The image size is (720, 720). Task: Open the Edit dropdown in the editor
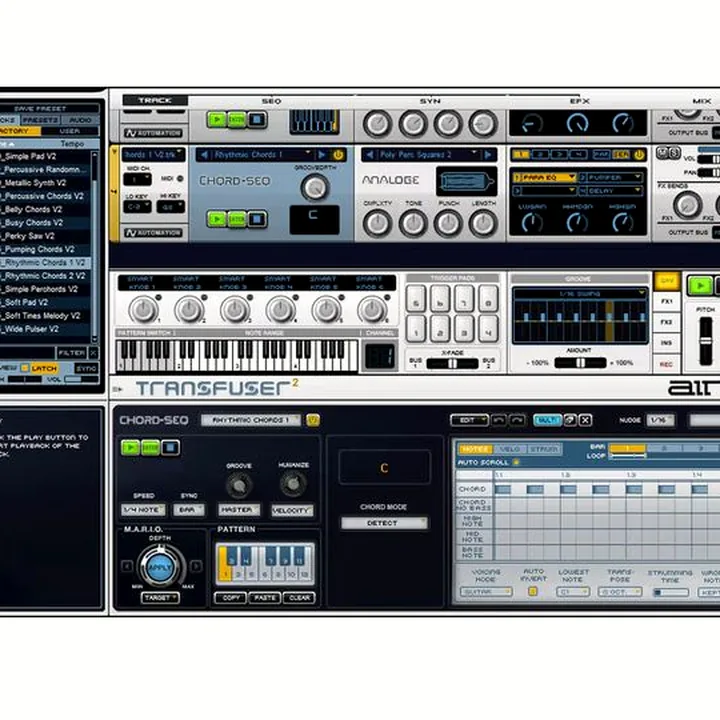(469, 420)
